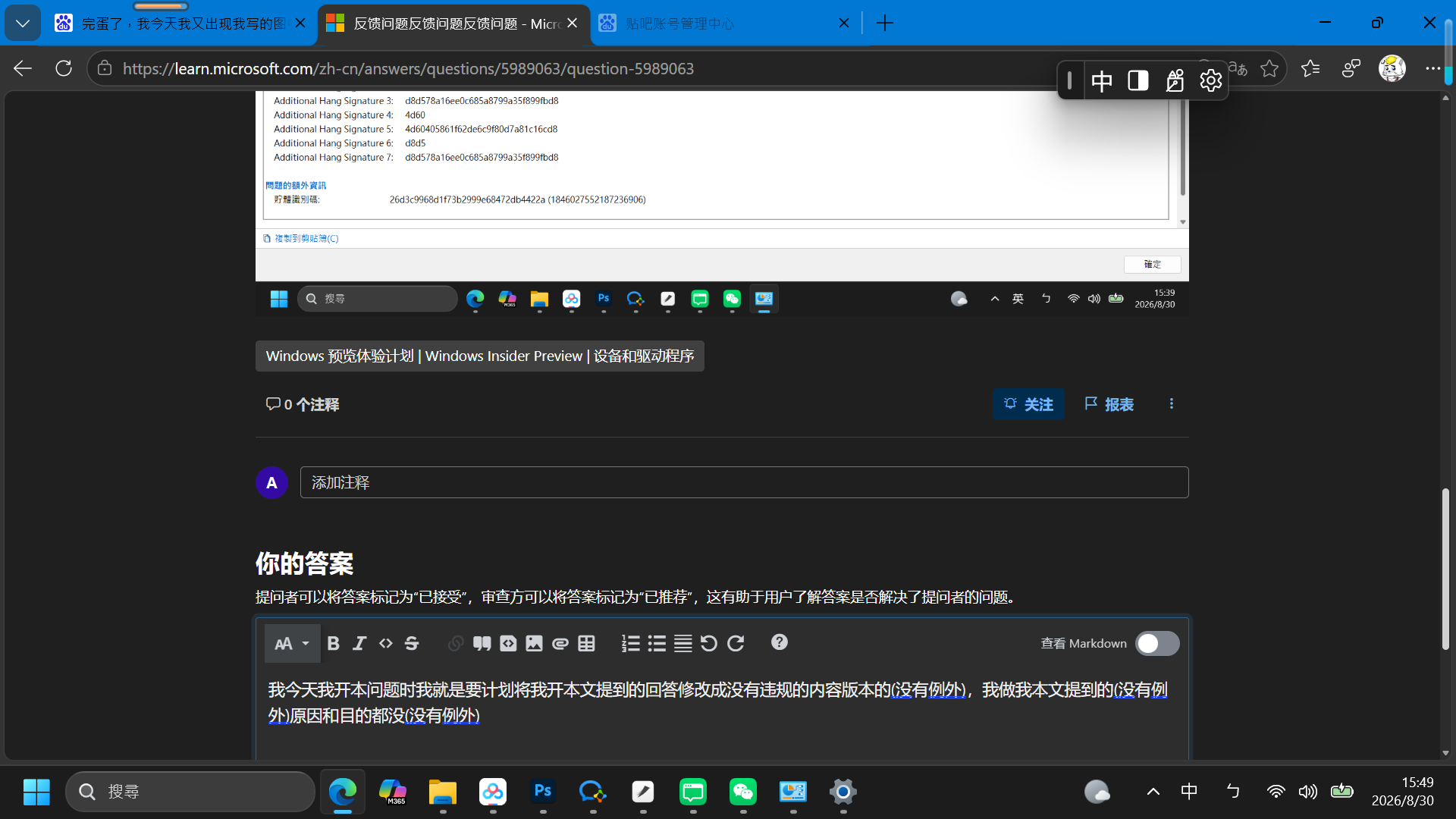Click the 0 个注释 comments count

[303, 404]
